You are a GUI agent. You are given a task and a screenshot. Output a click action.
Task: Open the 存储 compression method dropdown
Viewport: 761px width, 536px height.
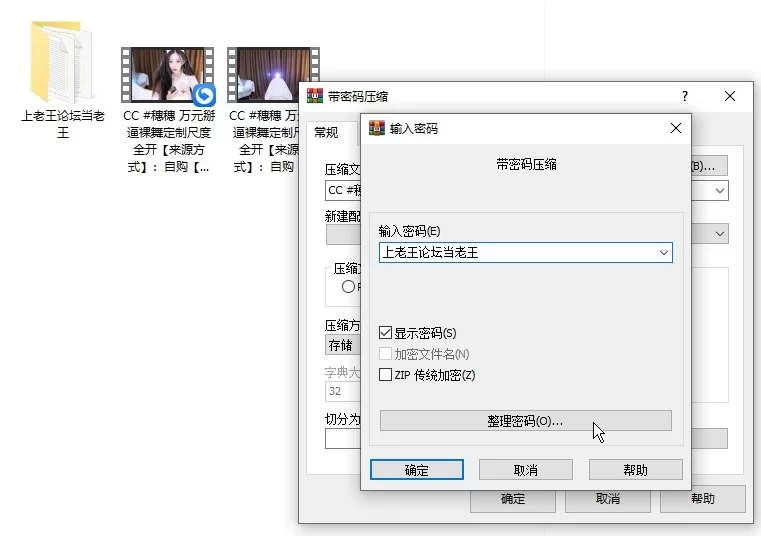pos(343,345)
